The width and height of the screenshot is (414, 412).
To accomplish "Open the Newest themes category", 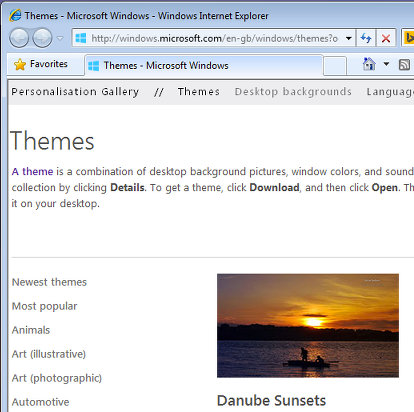I will pos(49,282).
